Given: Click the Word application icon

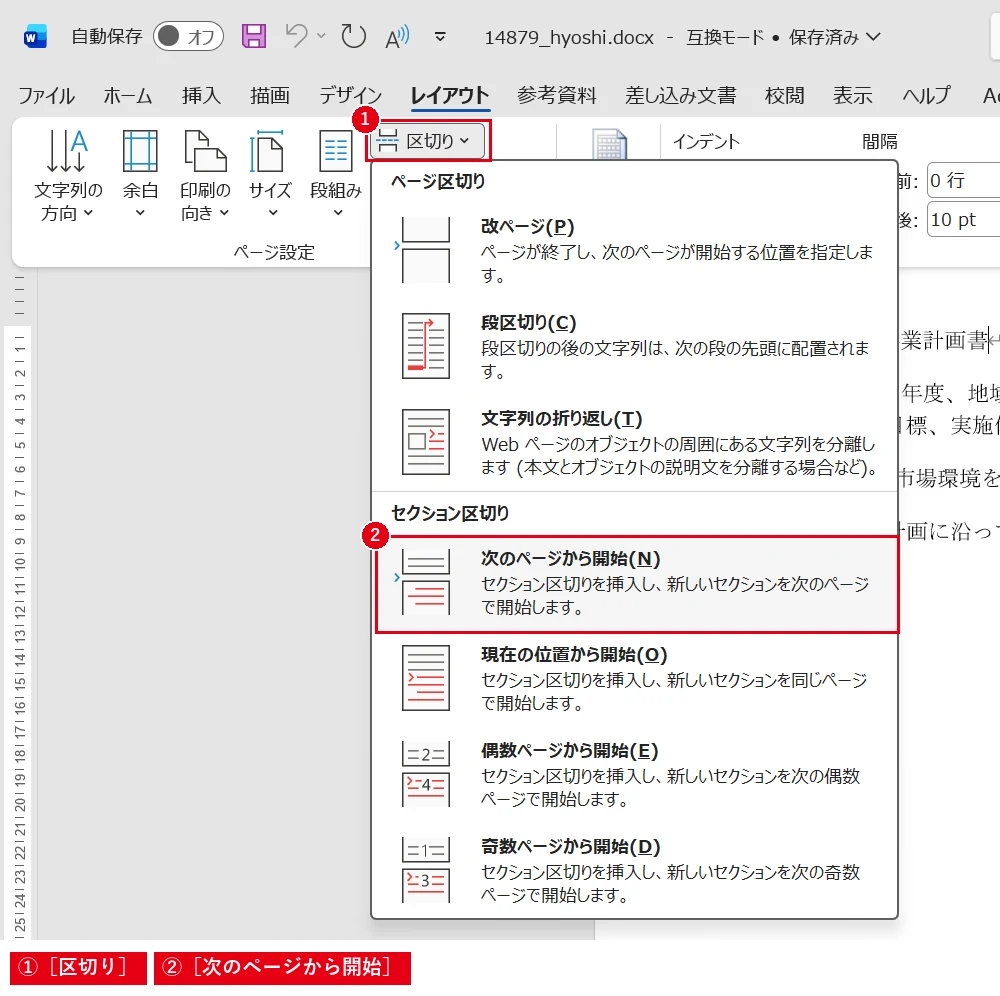Looking at the screenshot, I should [35, 37].
